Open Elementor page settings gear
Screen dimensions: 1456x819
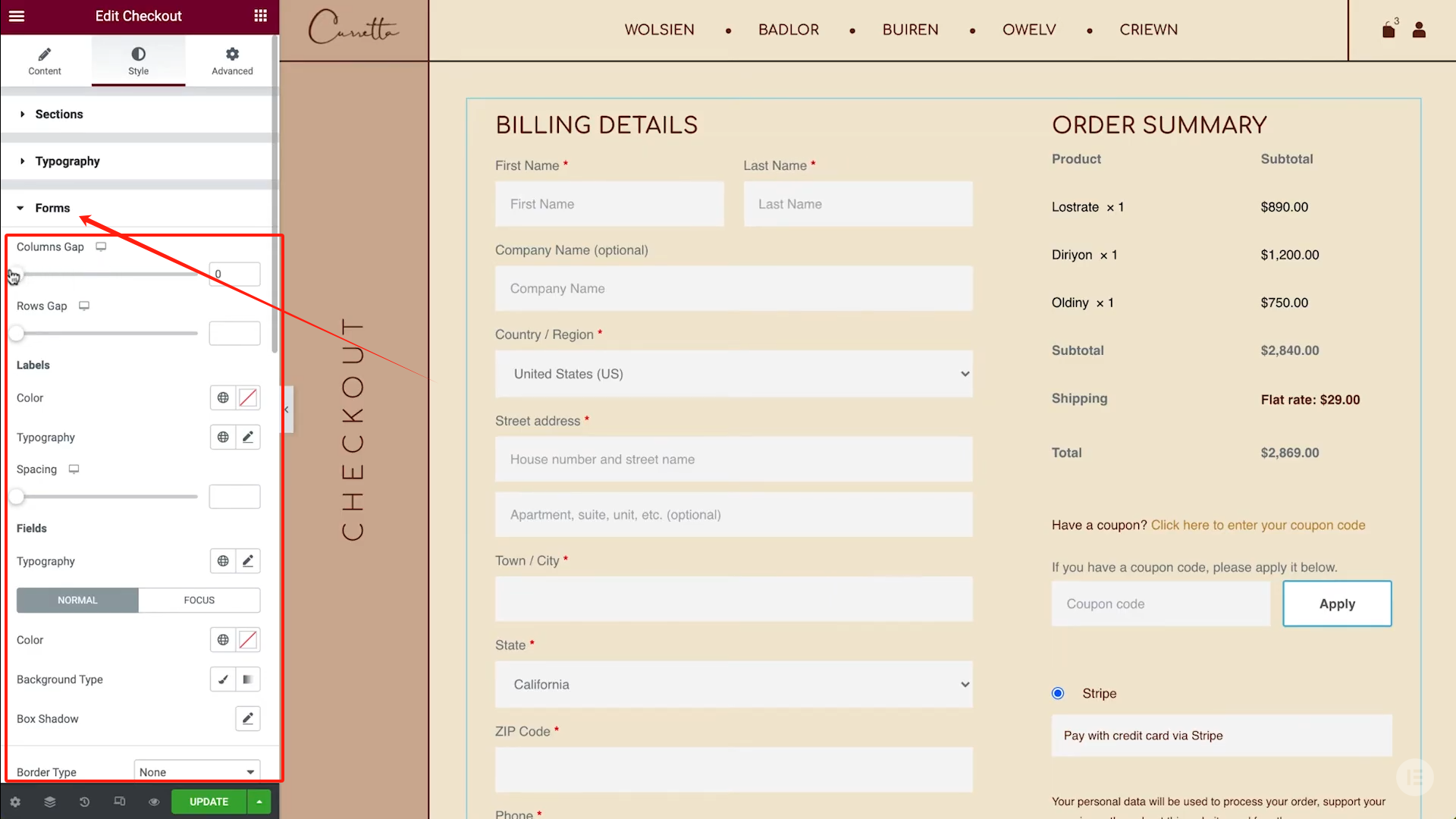(15, 802)
